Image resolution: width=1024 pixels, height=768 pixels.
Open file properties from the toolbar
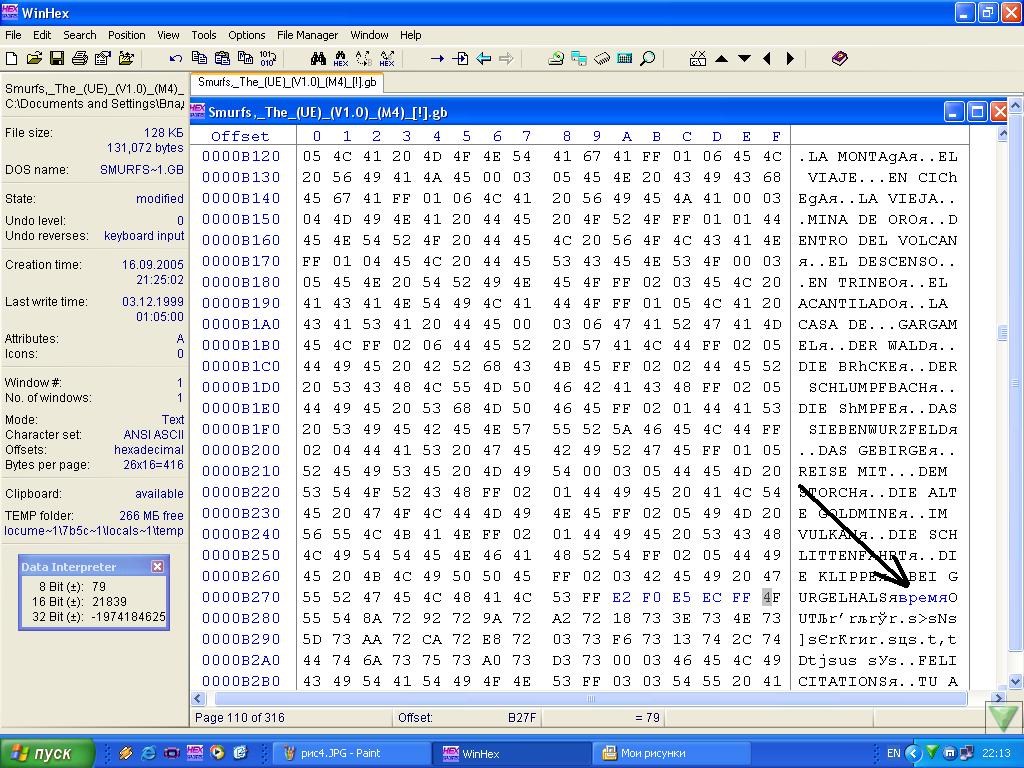pyautogui.click(x=103, y=59)
